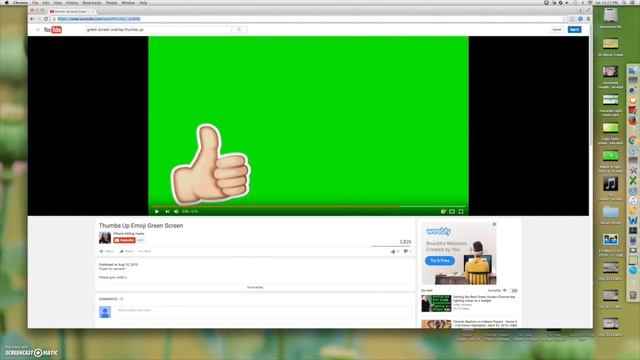Like the video with thumbs up
Screen dimensions: 640x360
pyautogui.click(x=393, y=251)
